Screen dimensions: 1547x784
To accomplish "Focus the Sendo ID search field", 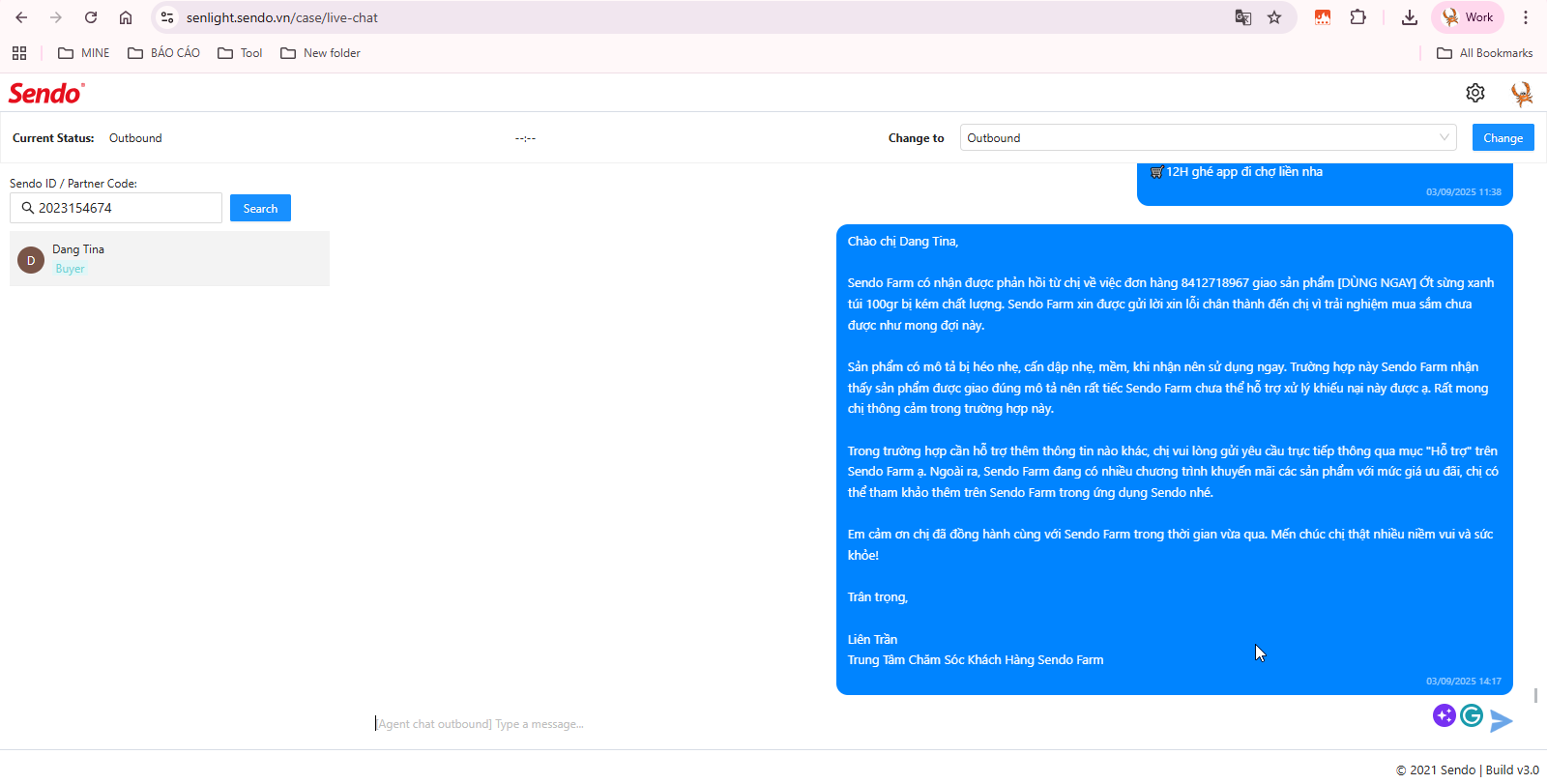I will click(116, 208).
